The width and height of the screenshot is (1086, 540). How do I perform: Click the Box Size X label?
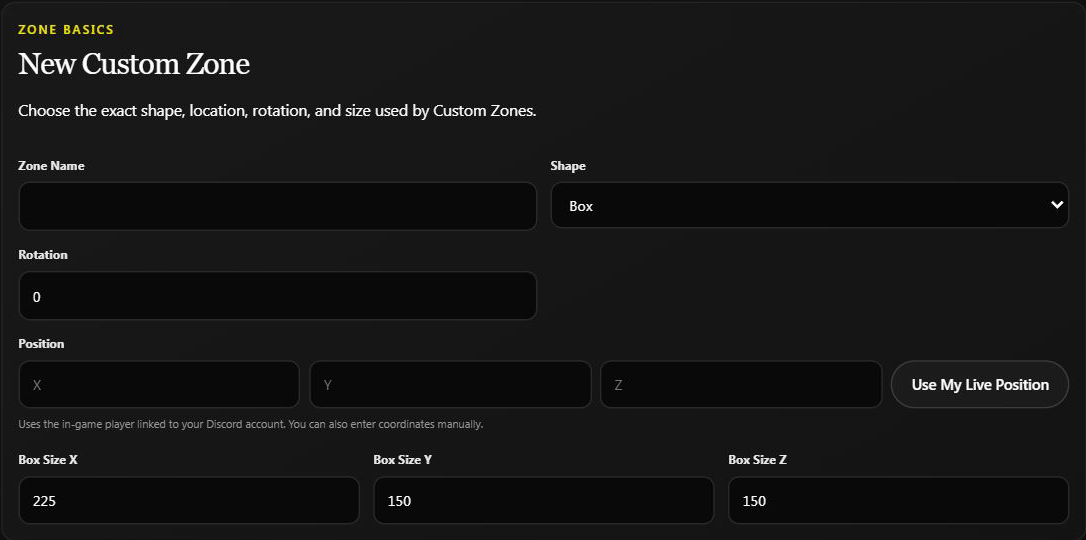click(48, 460)
